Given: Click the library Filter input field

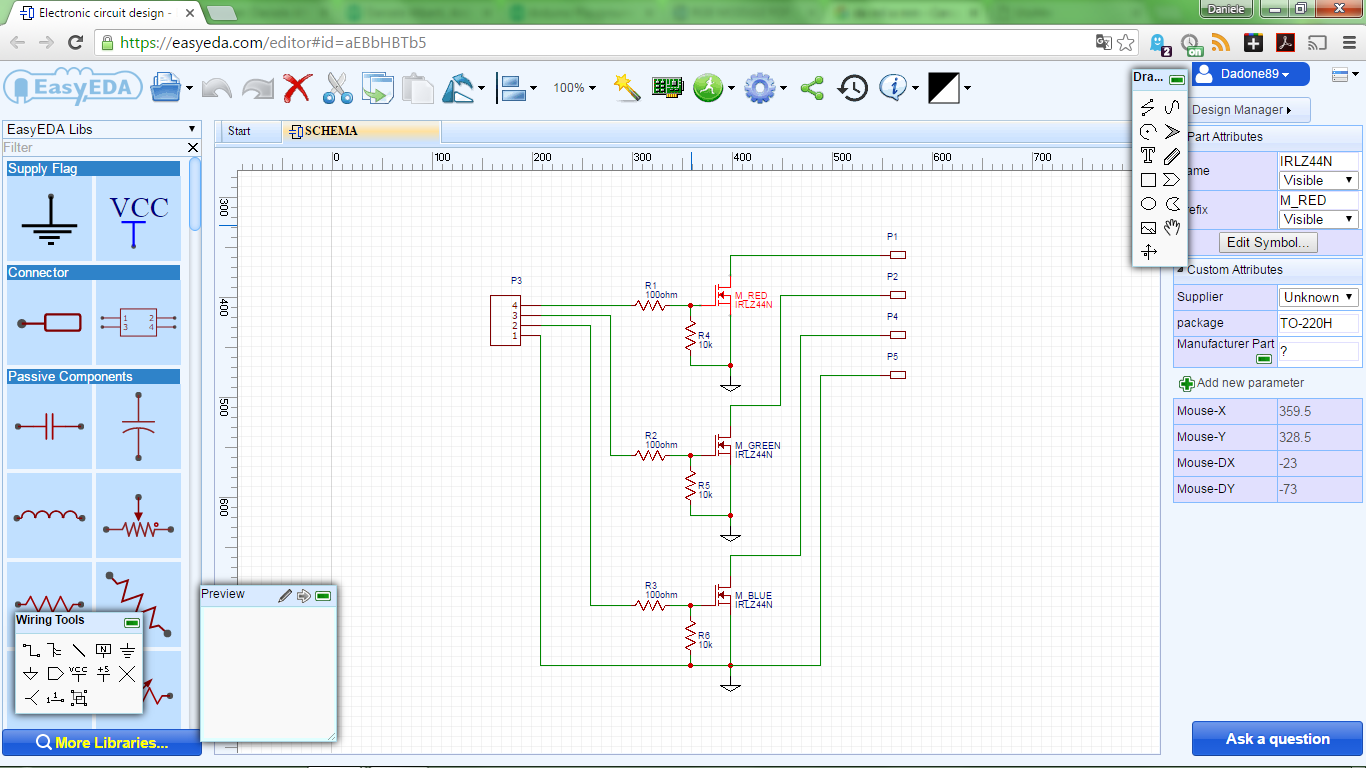Looking at the screenshot, I should point(94,147).
